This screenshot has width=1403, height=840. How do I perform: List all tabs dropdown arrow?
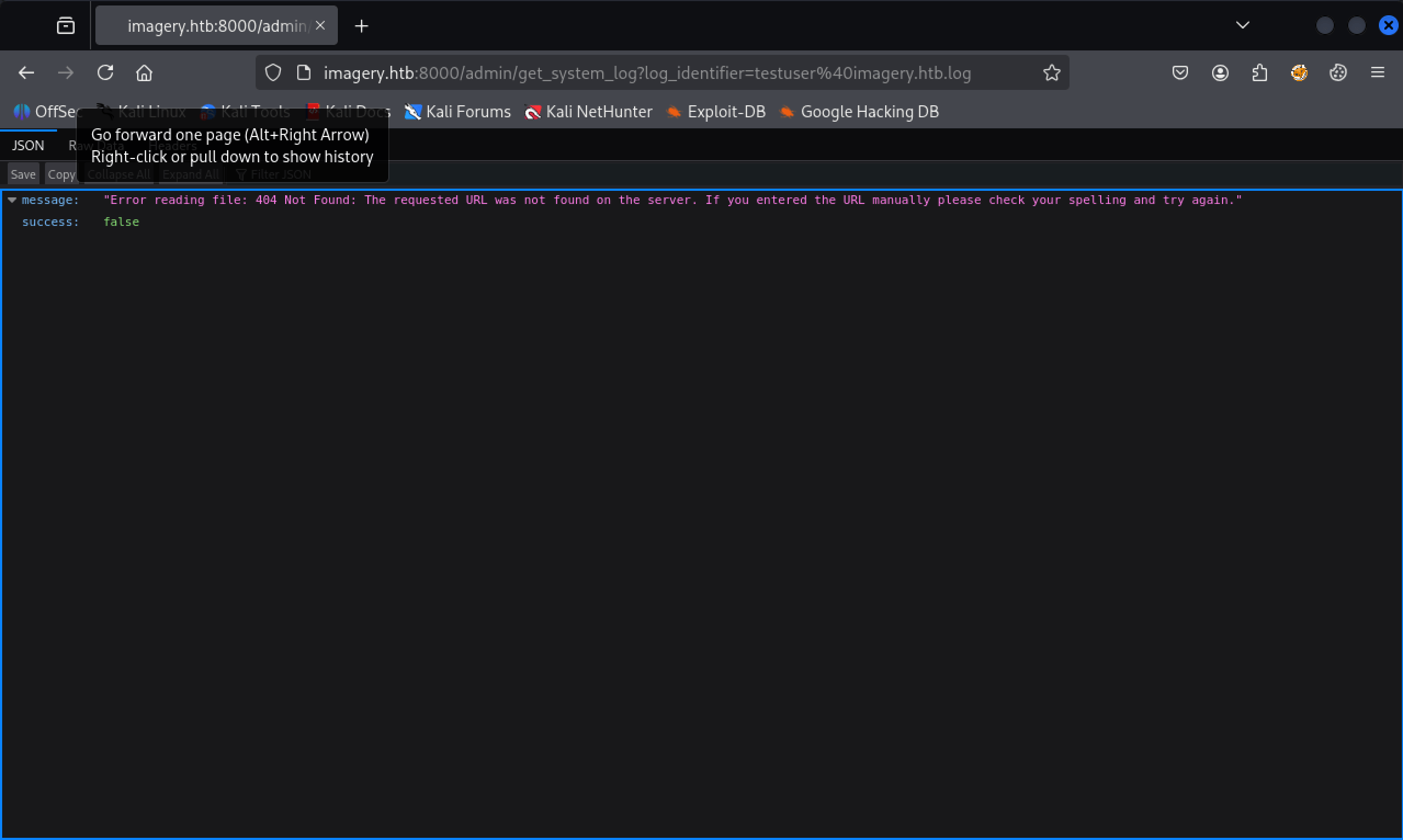click(1243, 25)
